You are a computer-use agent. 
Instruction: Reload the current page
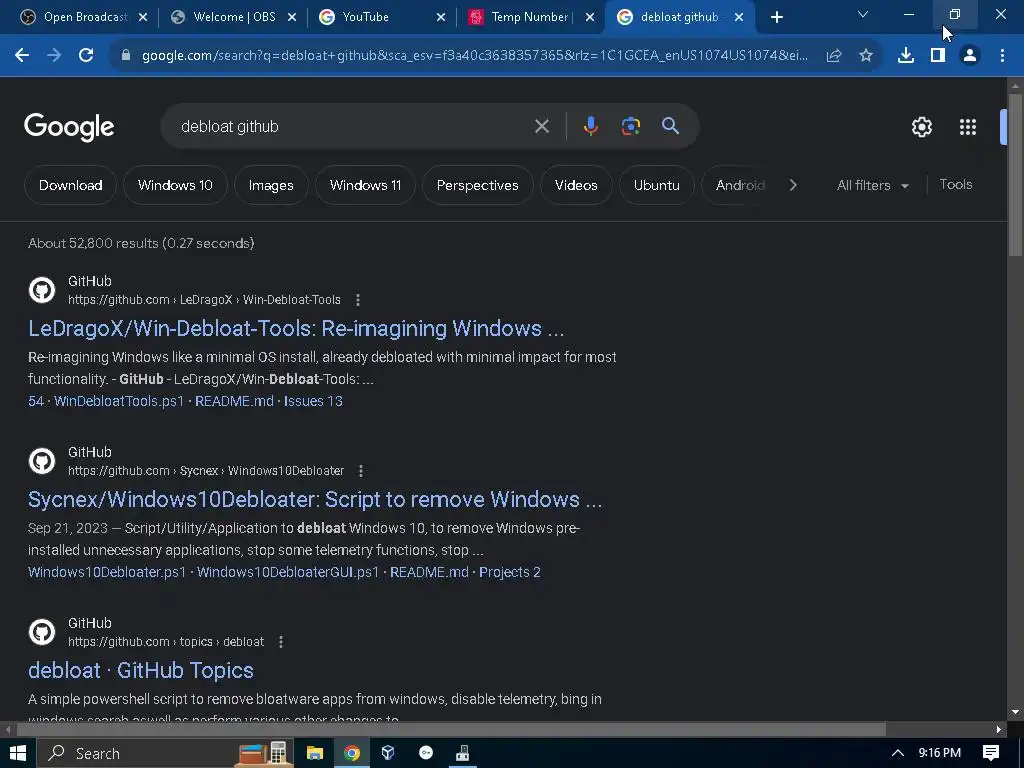(86, 56)
